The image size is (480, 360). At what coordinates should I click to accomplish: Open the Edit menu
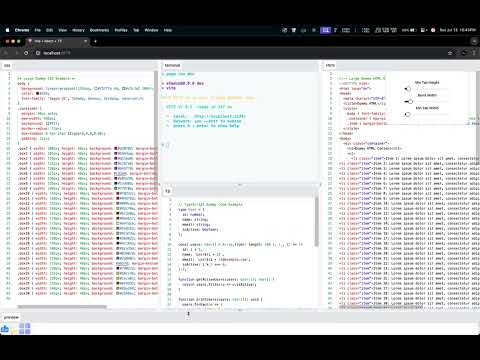click(x=50, y=30)
